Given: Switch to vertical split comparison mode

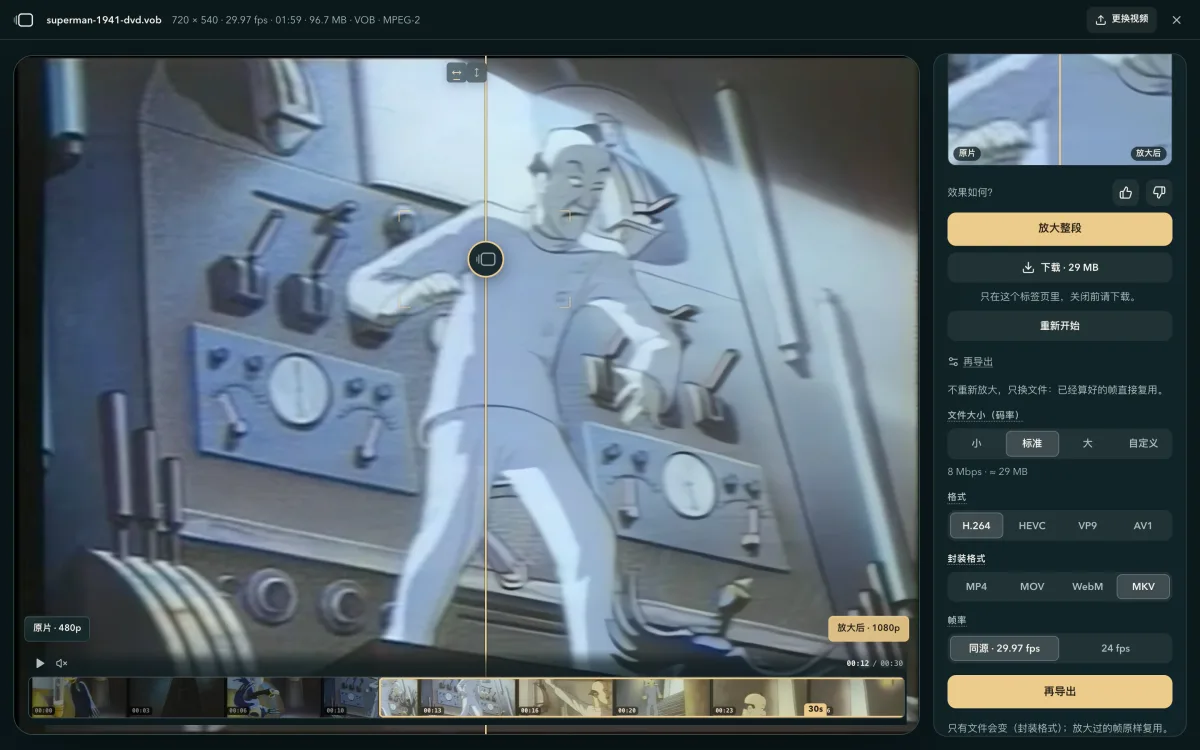Looking at the screenshot, I should coord(476,73).
